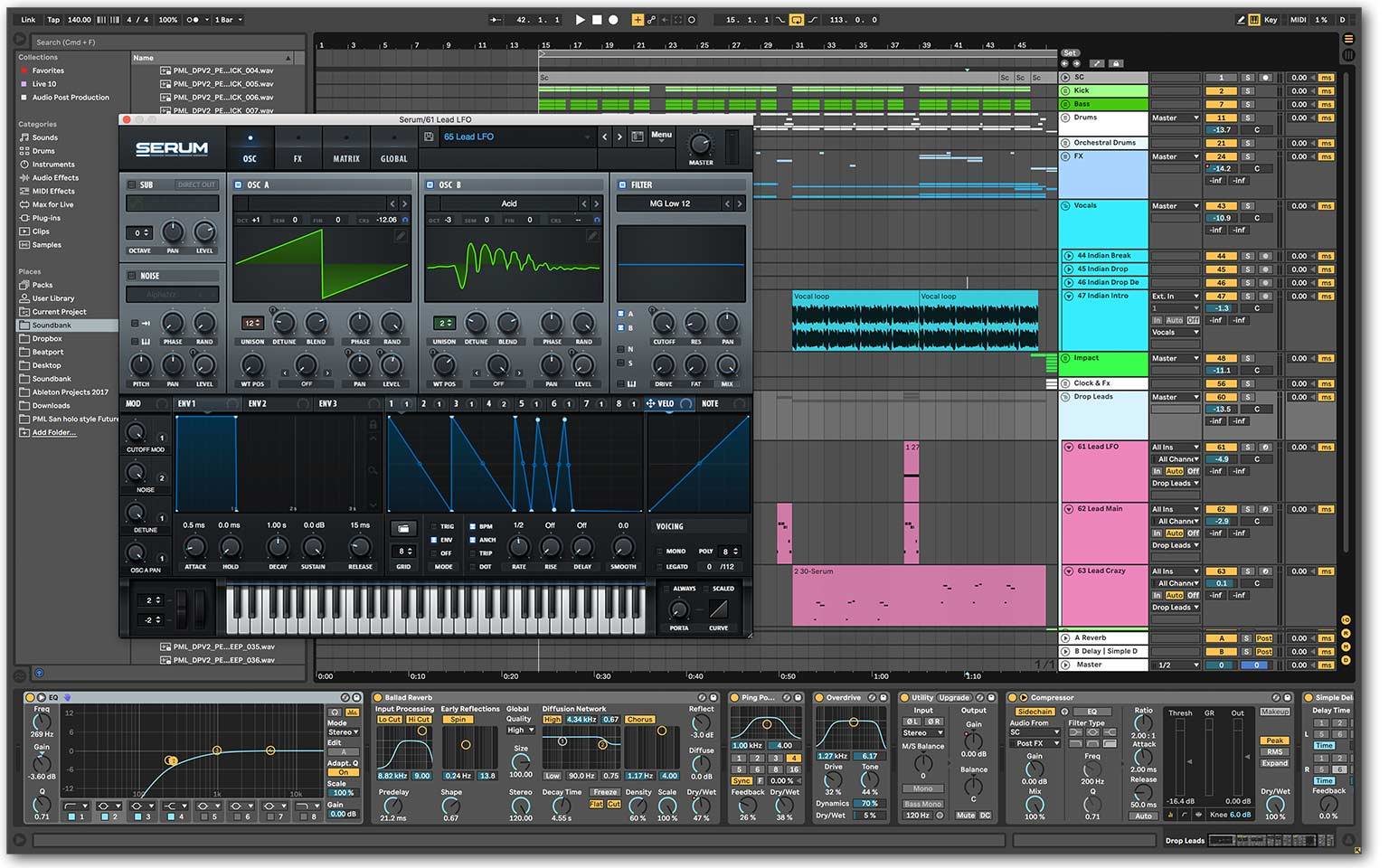This screenshot has width=1389, height=868.
Task: Save preset with Serum floppy disk icon
Action: tap(429, 137)
